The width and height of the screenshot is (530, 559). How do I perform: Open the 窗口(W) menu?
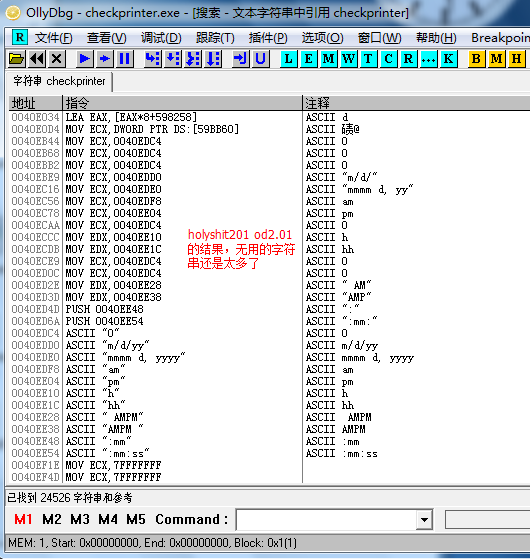coord(380,38)
